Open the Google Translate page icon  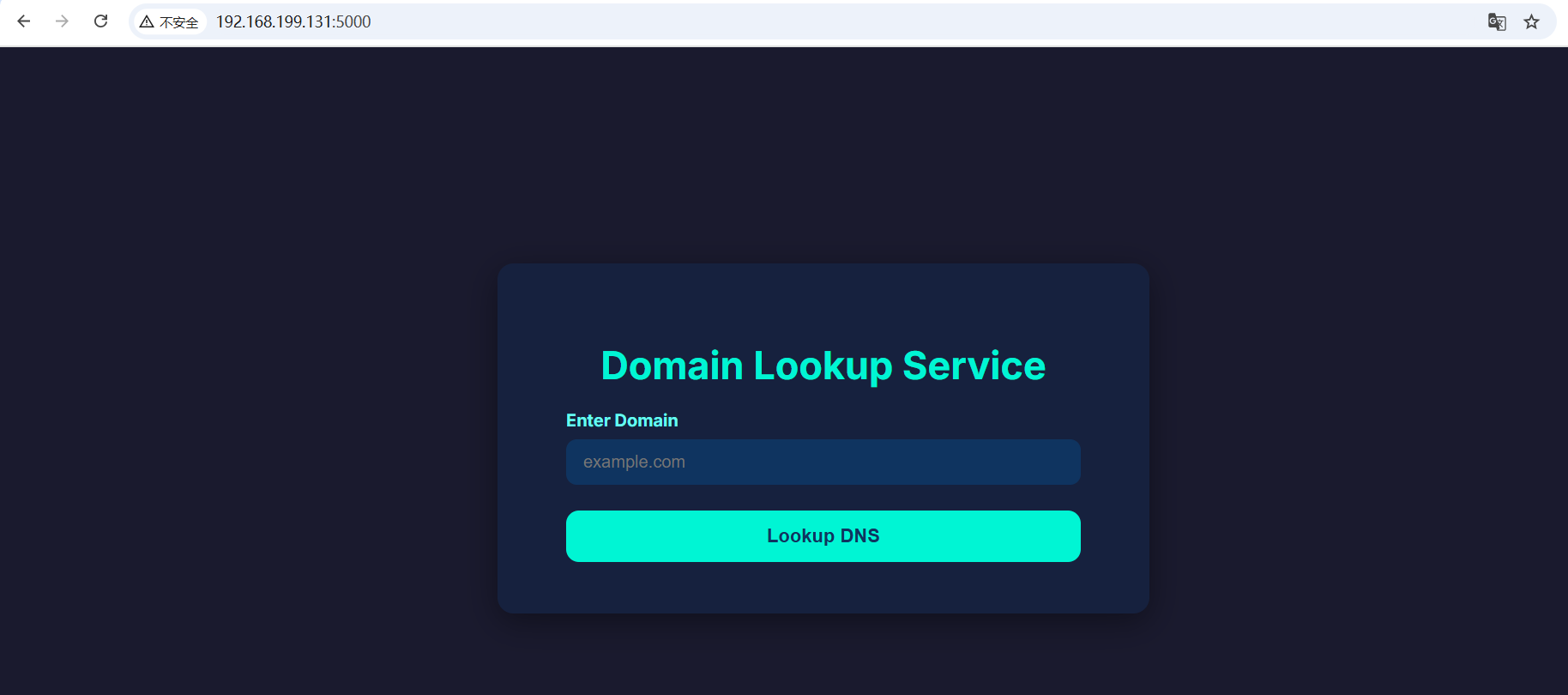[x=1497, y=22]
